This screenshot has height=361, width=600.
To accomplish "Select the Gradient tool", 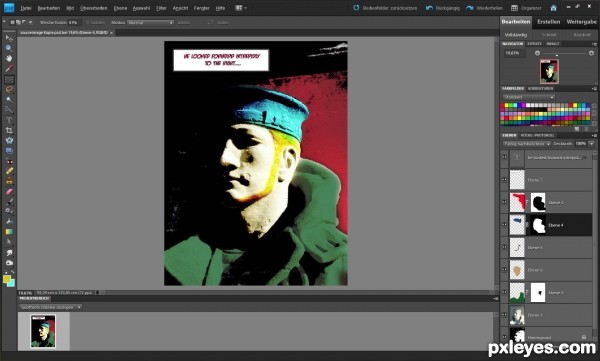I will coord(9,232).
